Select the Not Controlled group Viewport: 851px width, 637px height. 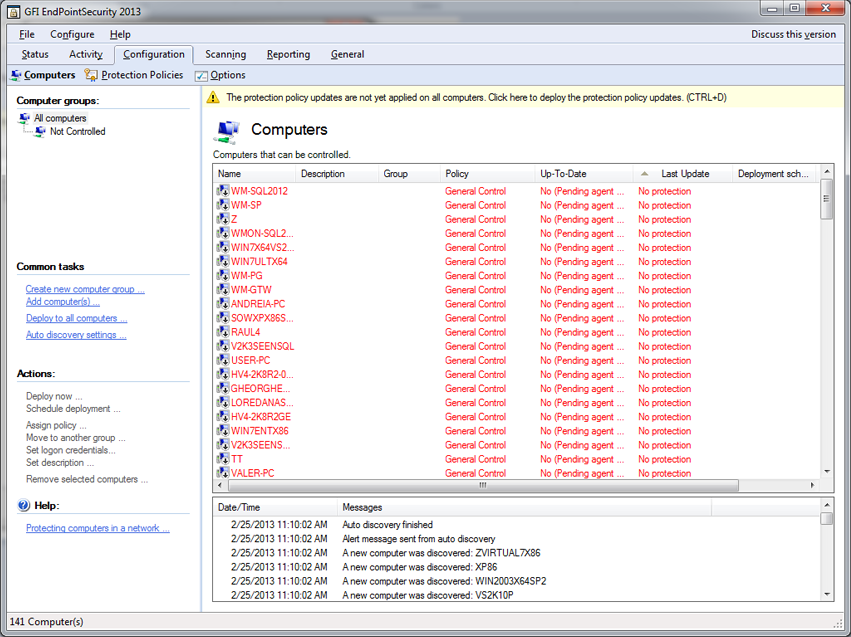(x=78, y=131)
